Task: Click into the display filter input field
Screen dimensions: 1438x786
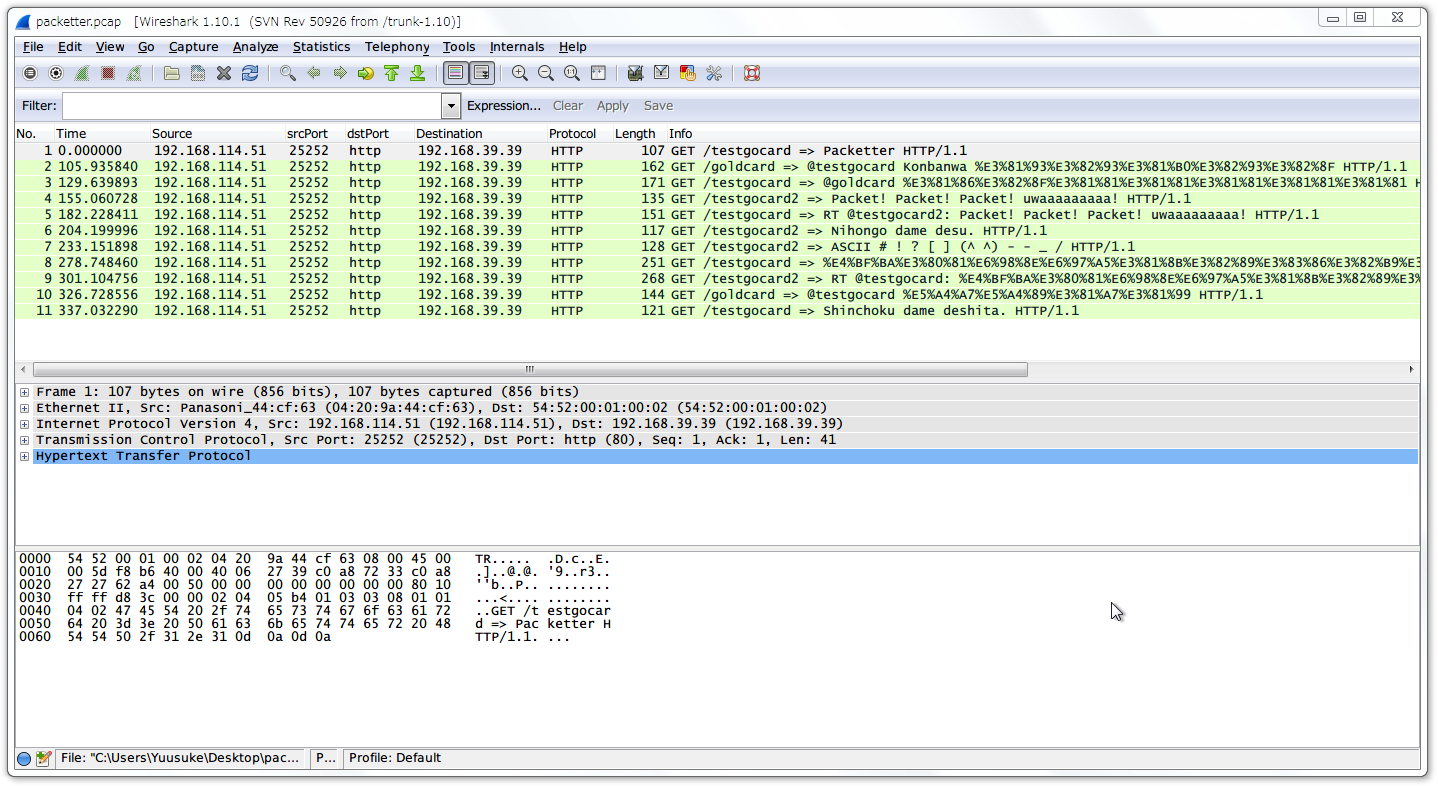Action: click(252, 106)
